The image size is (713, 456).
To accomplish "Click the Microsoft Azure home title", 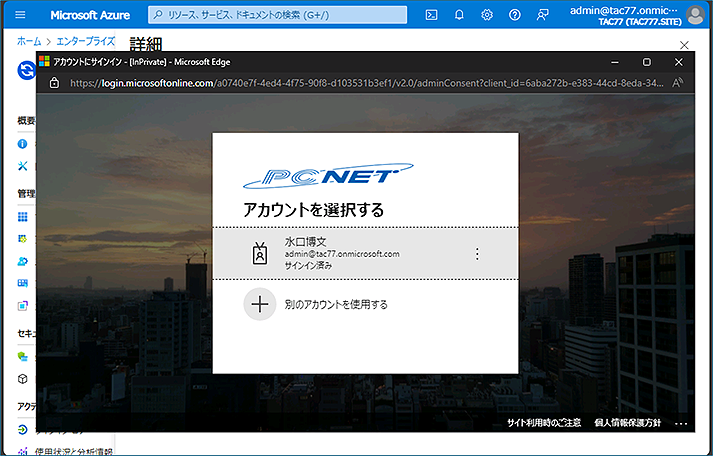I will 90,15.
